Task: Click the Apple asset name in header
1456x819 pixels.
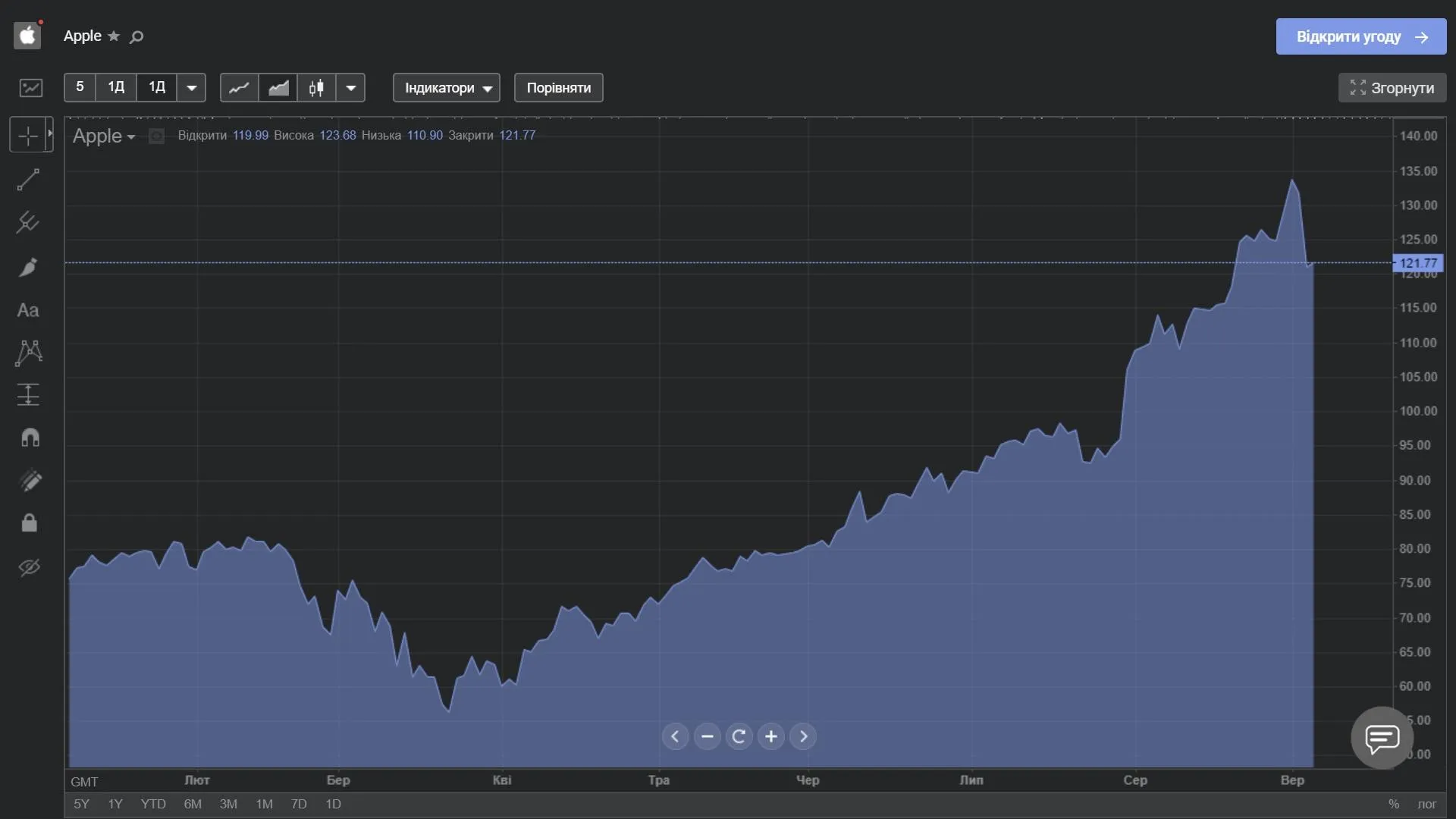Action: point(82,36)
